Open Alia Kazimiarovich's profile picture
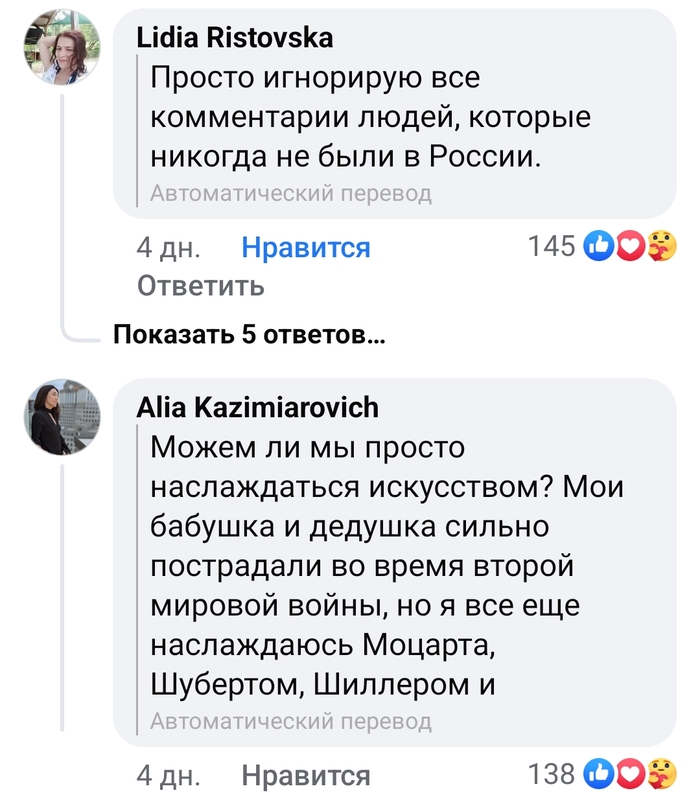700x795 pixels. coord(62,417)
